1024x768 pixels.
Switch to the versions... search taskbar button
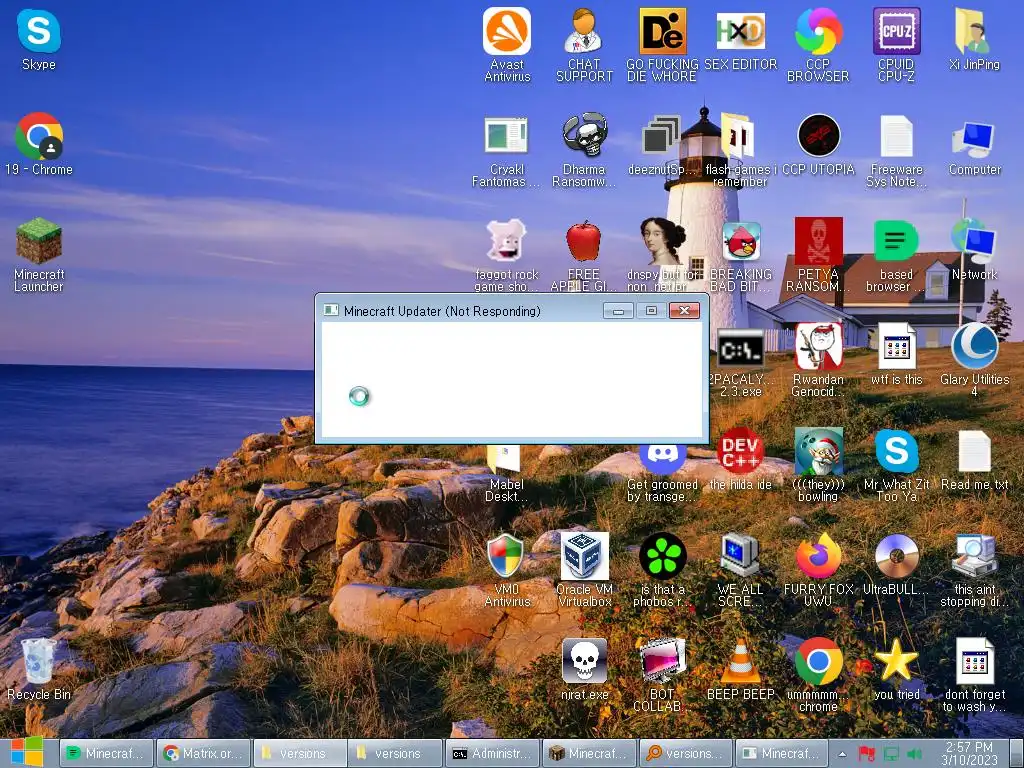(x=686, y=753)
